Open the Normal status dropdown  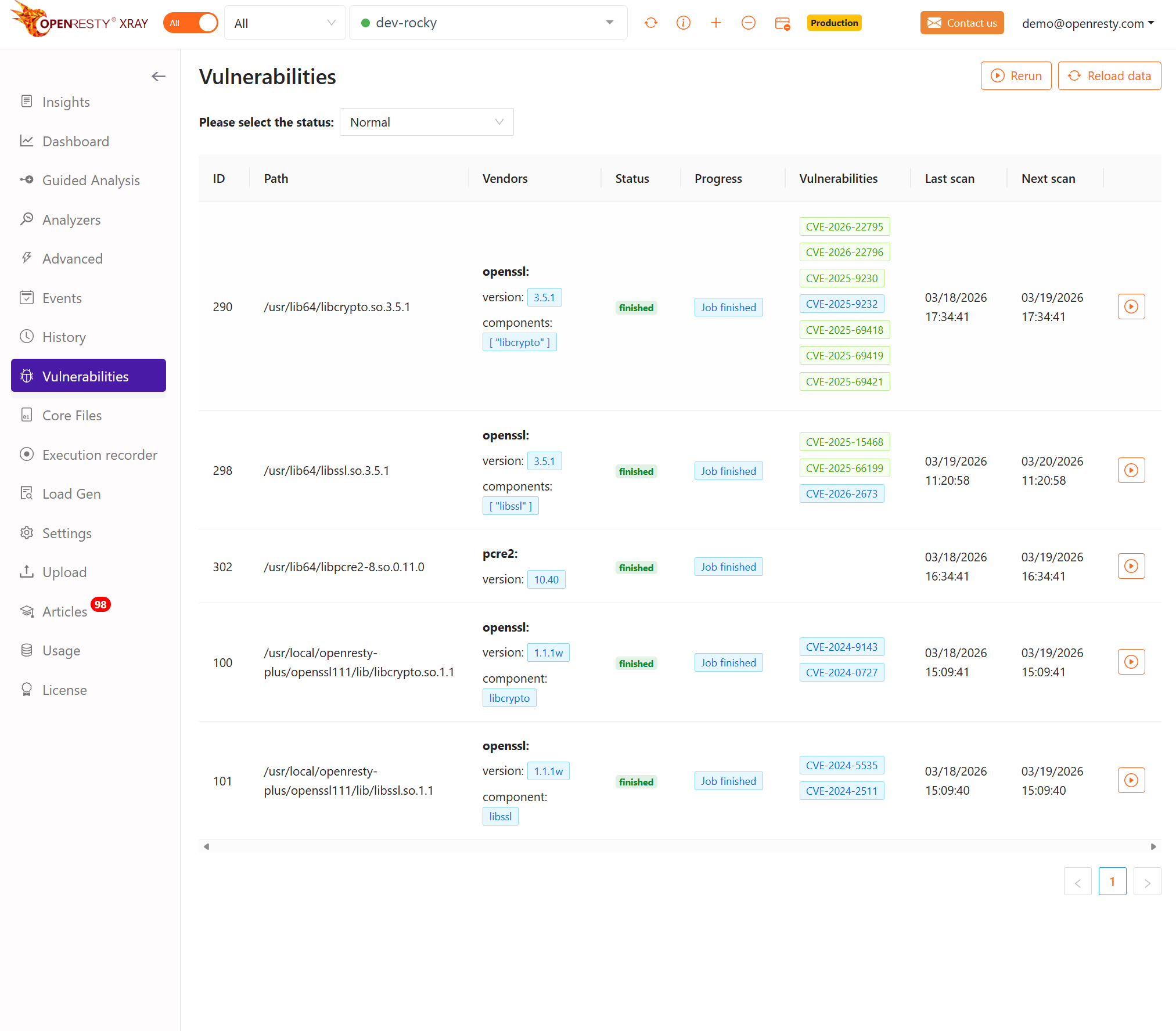426,122
